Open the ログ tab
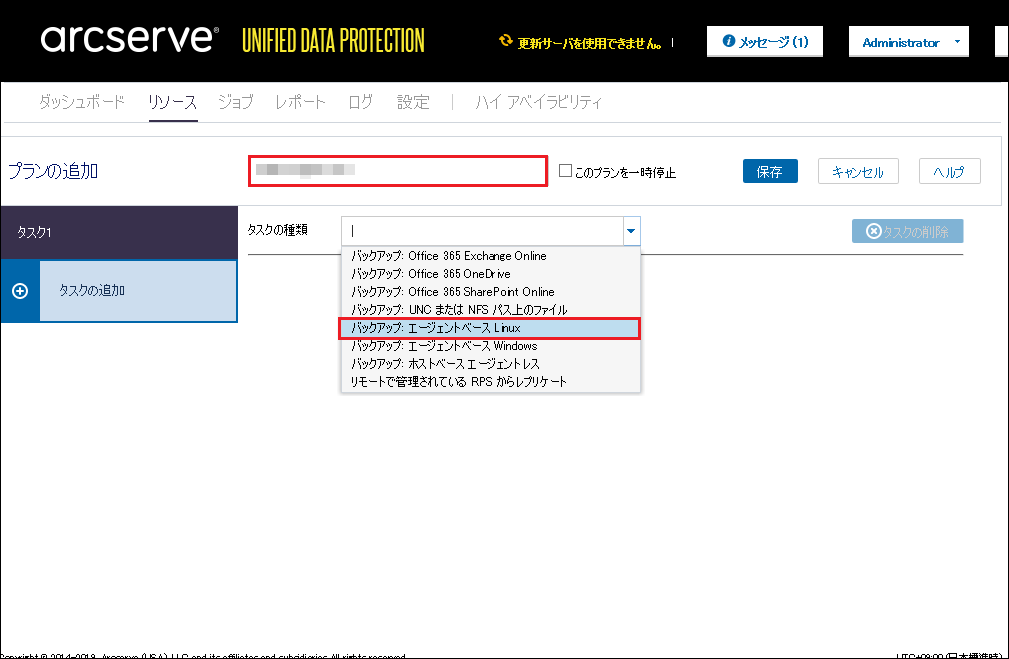 [x=360, y=102]
